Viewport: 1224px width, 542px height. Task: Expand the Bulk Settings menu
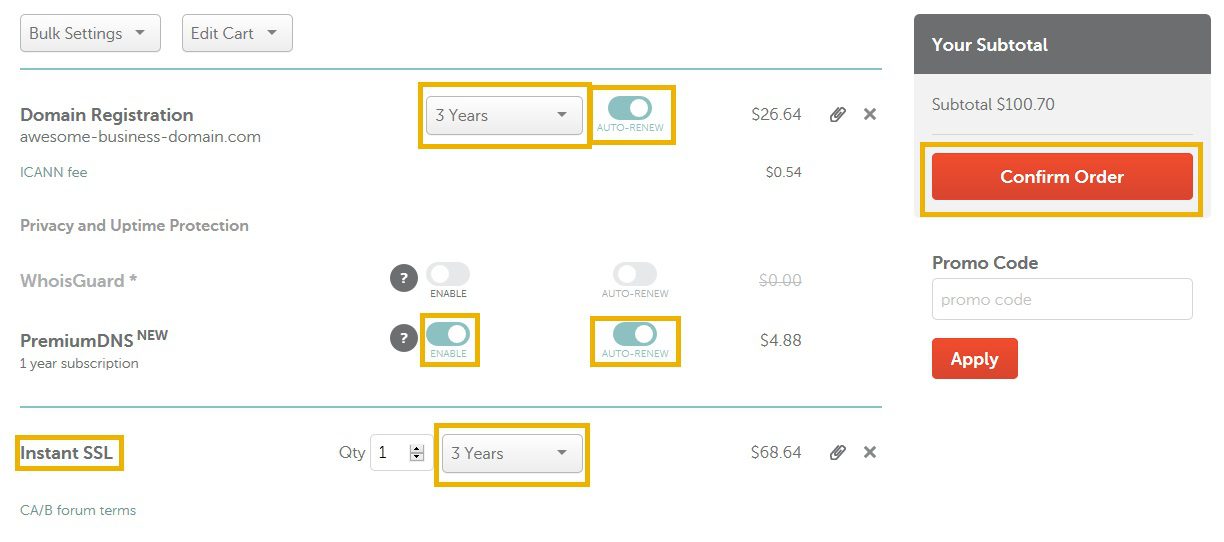(90, 33)
